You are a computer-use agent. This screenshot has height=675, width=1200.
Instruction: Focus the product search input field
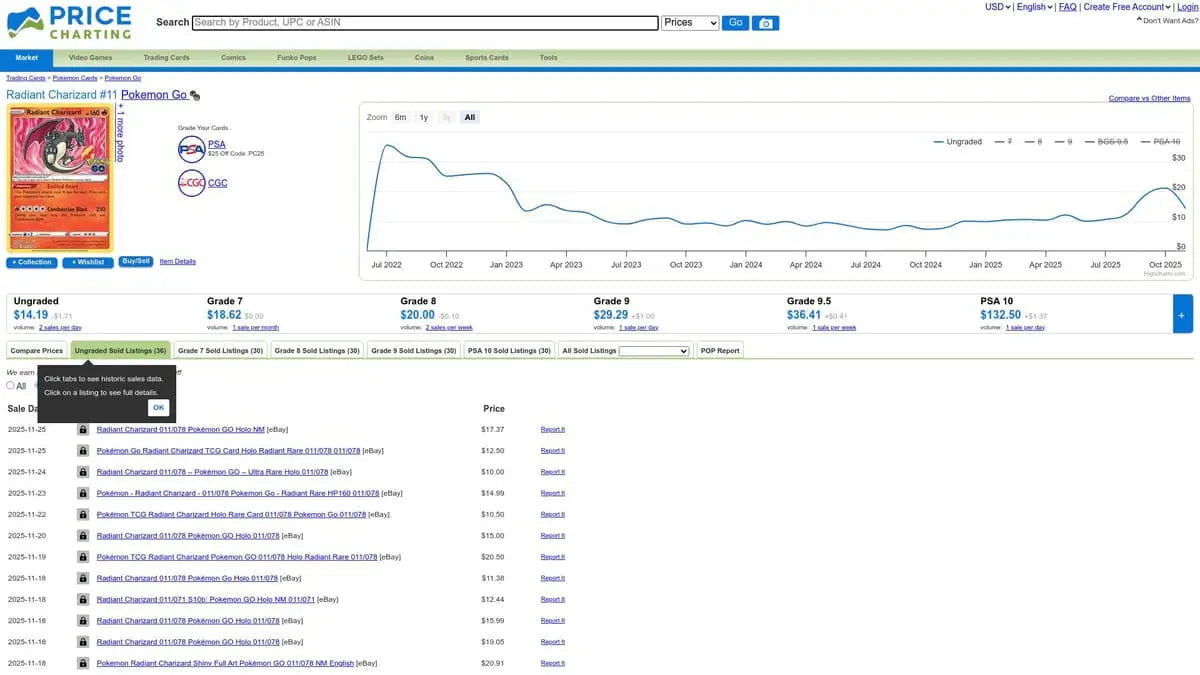[x=425, y=22]
